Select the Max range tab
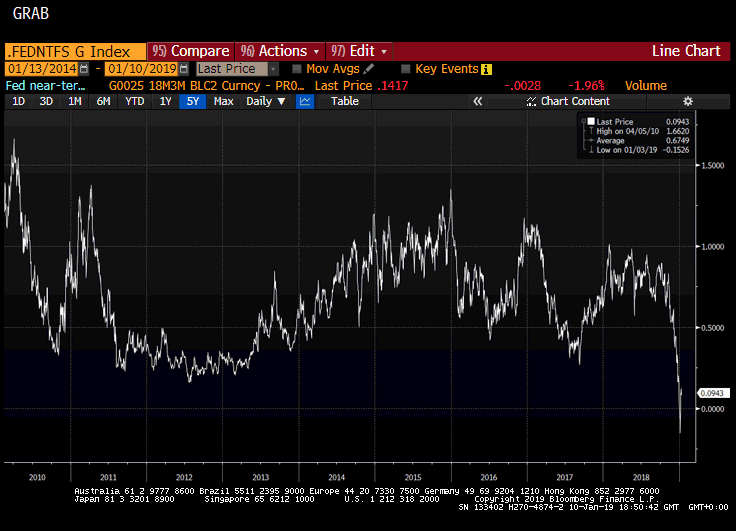736x531 pixels. coord(223,101)
